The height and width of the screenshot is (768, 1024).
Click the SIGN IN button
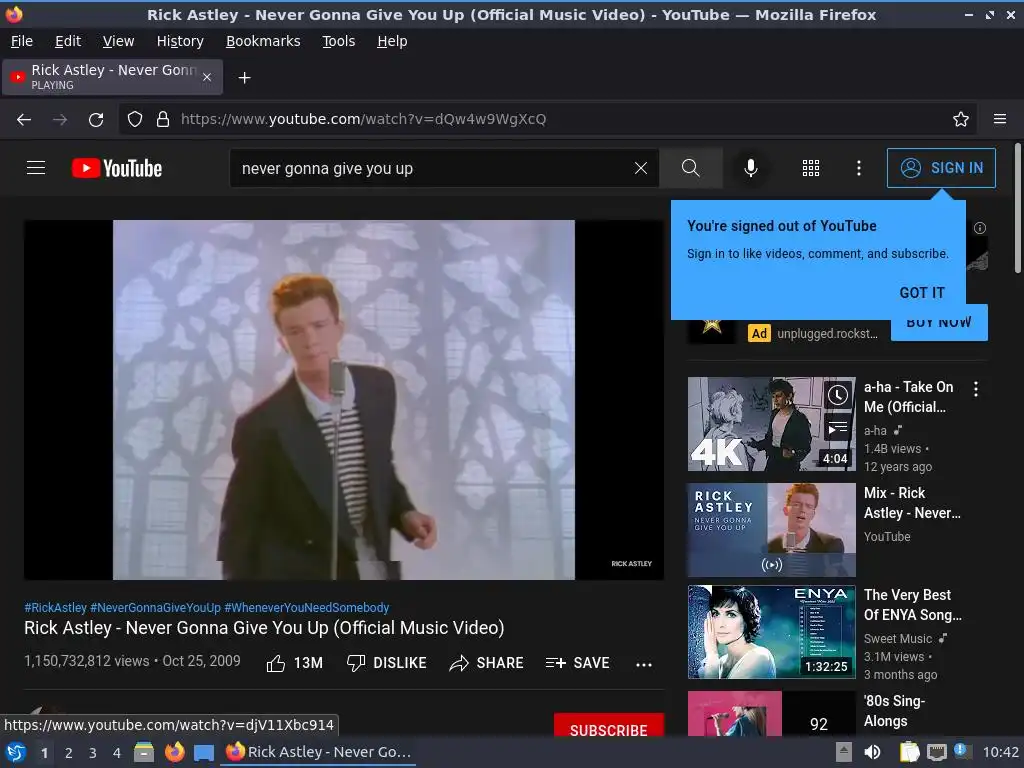click(941, 168)
